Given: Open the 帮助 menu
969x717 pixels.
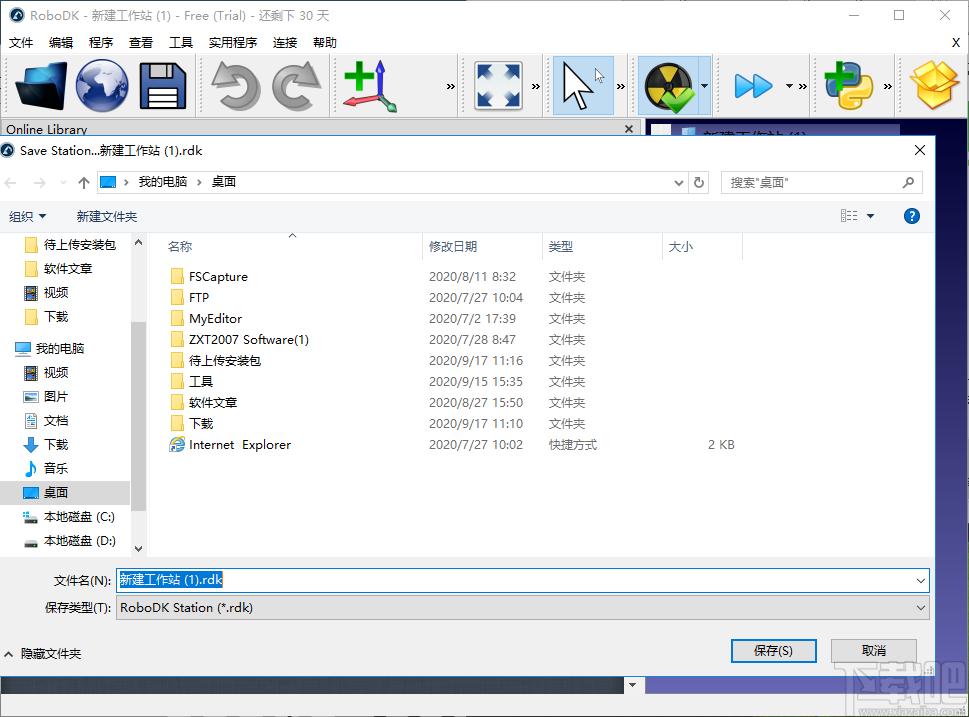Looking at the screenshot, I should (324, 43).
